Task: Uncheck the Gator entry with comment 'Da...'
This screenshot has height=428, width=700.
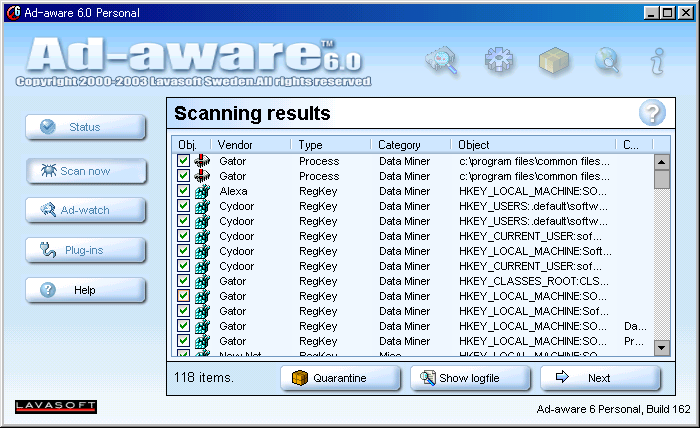Action: tap(183, 326)
